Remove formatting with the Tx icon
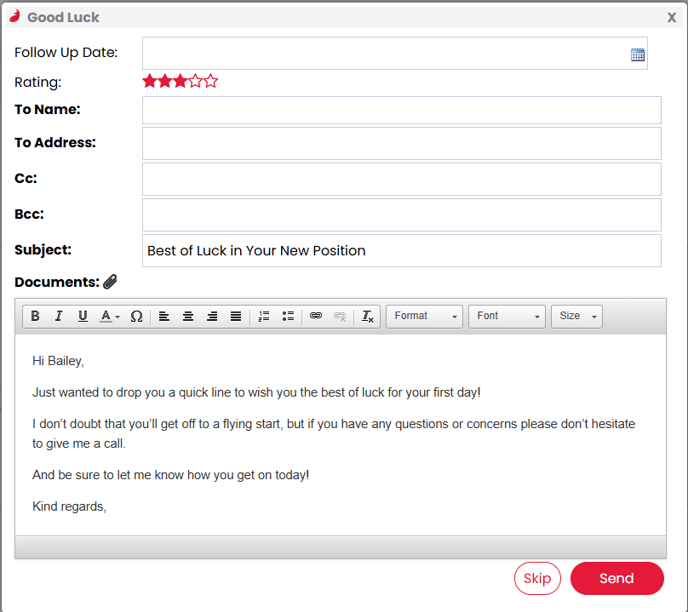 (x=367, y=316)
